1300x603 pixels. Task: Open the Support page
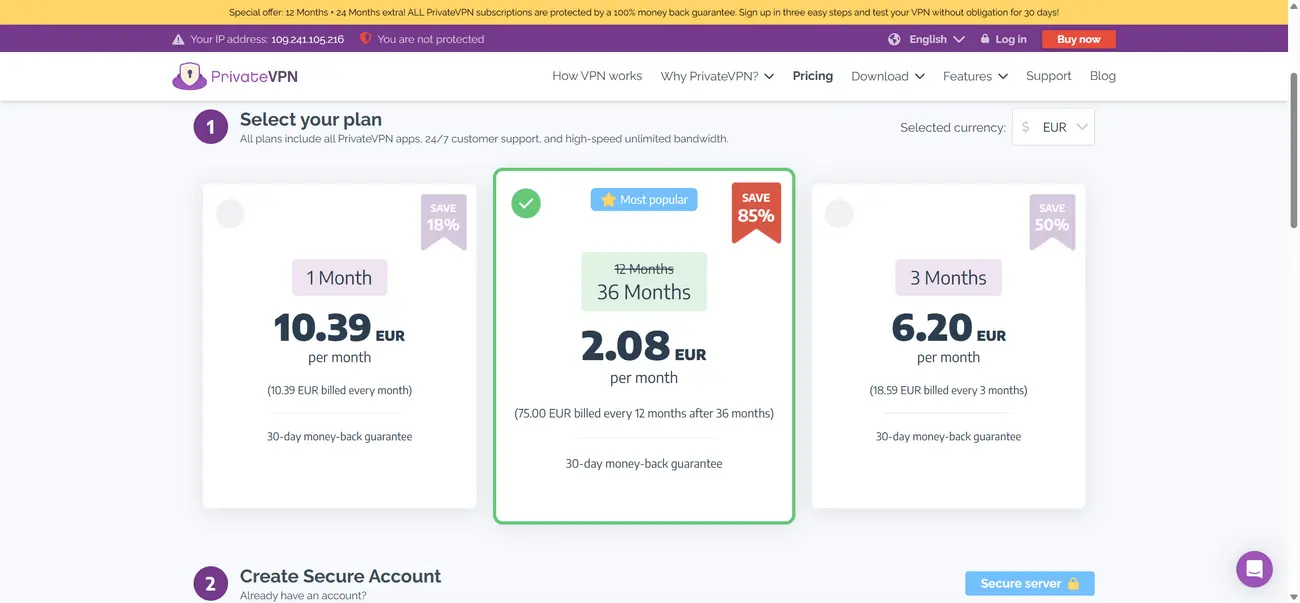[x=1049, y=76]
